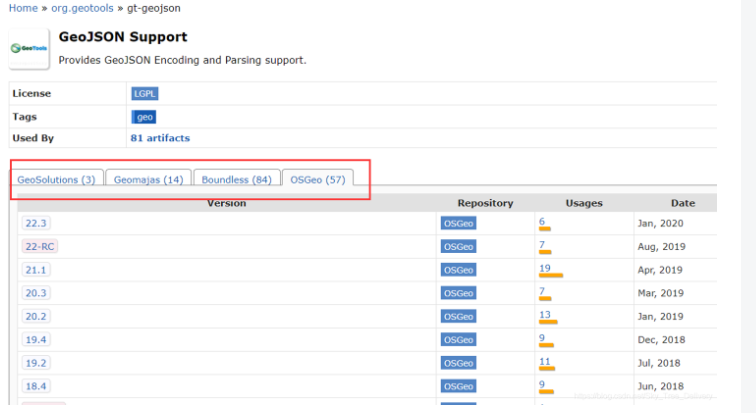
Task: Open the 11 usages link for 19.2
Action: tap(545, 361)
